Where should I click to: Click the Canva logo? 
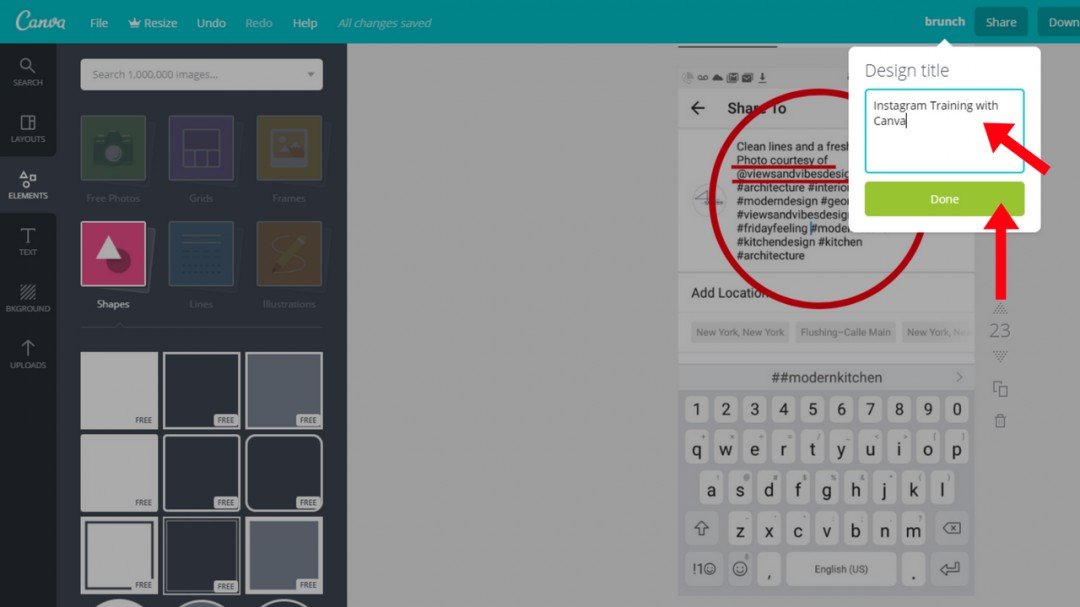[x=41, y=21]
